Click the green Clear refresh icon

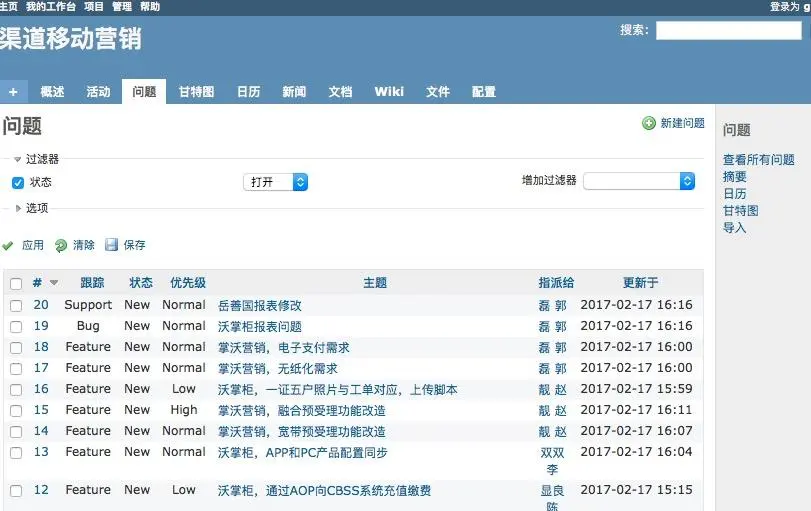pyautogui.click(x=61, y=245)
